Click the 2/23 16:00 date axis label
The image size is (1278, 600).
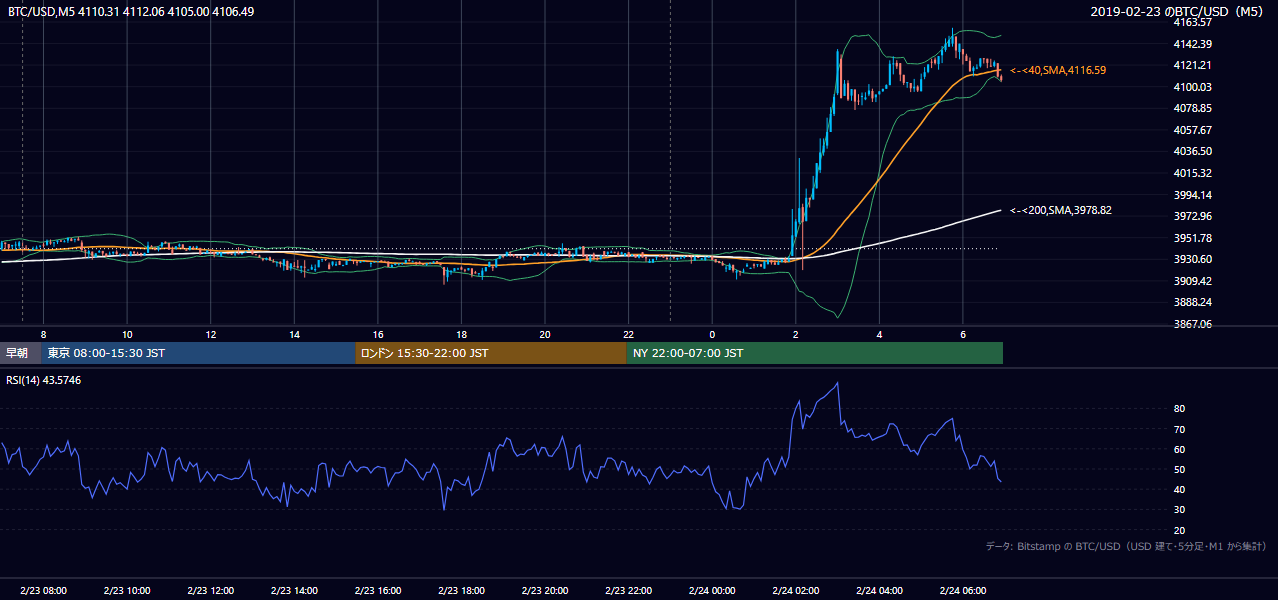tap(378, 591)
